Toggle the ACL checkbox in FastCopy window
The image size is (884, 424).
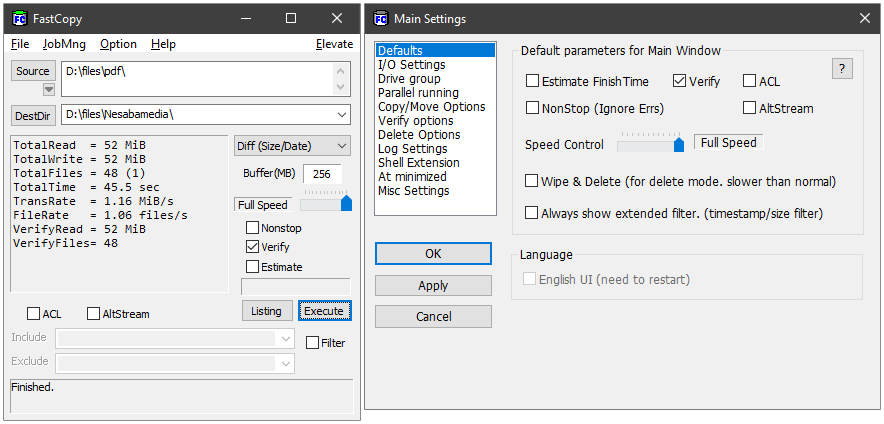point(34,314)
